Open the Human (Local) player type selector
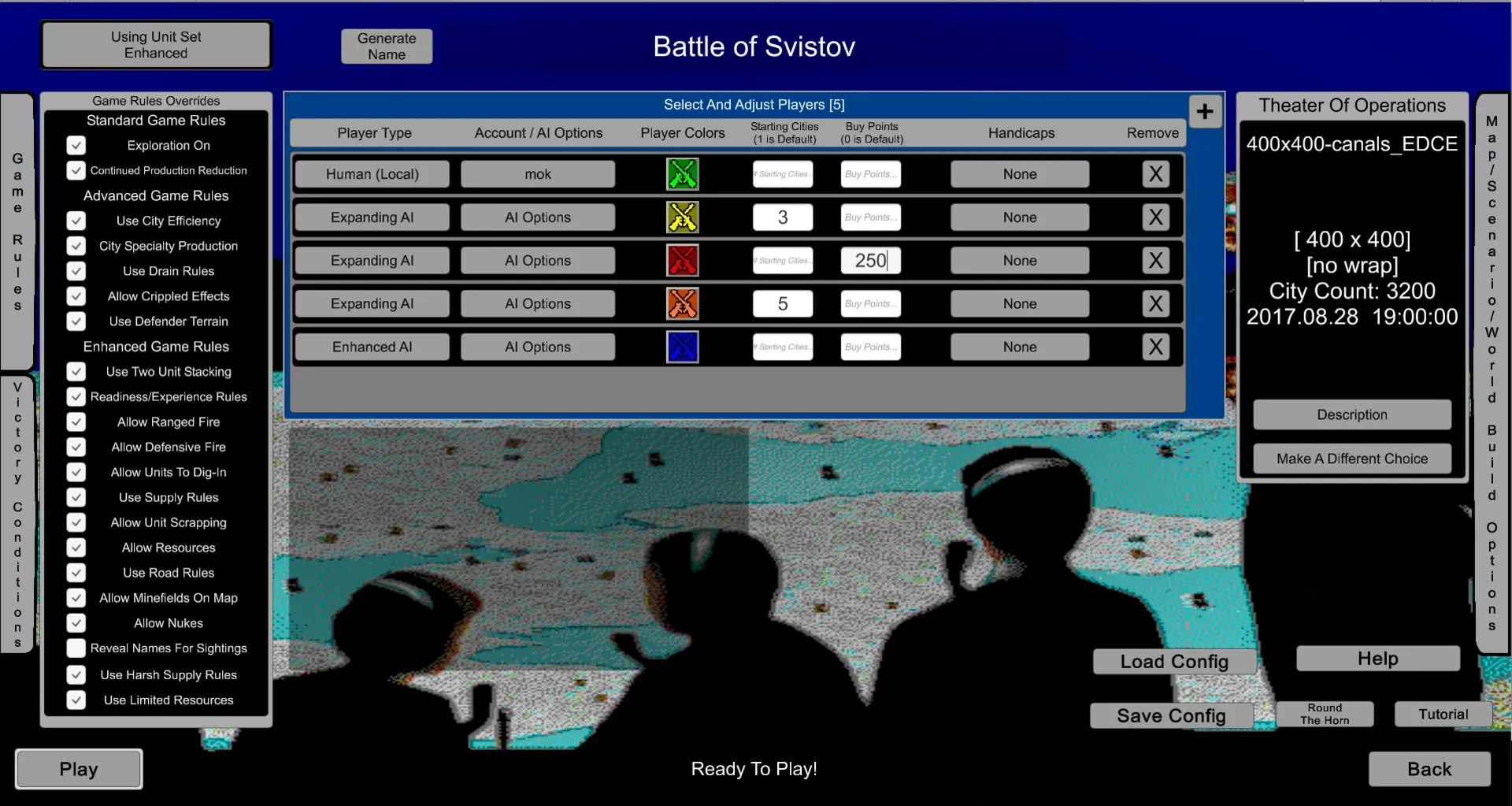Viewport: 1512px width, 806px height. point(372,174)
